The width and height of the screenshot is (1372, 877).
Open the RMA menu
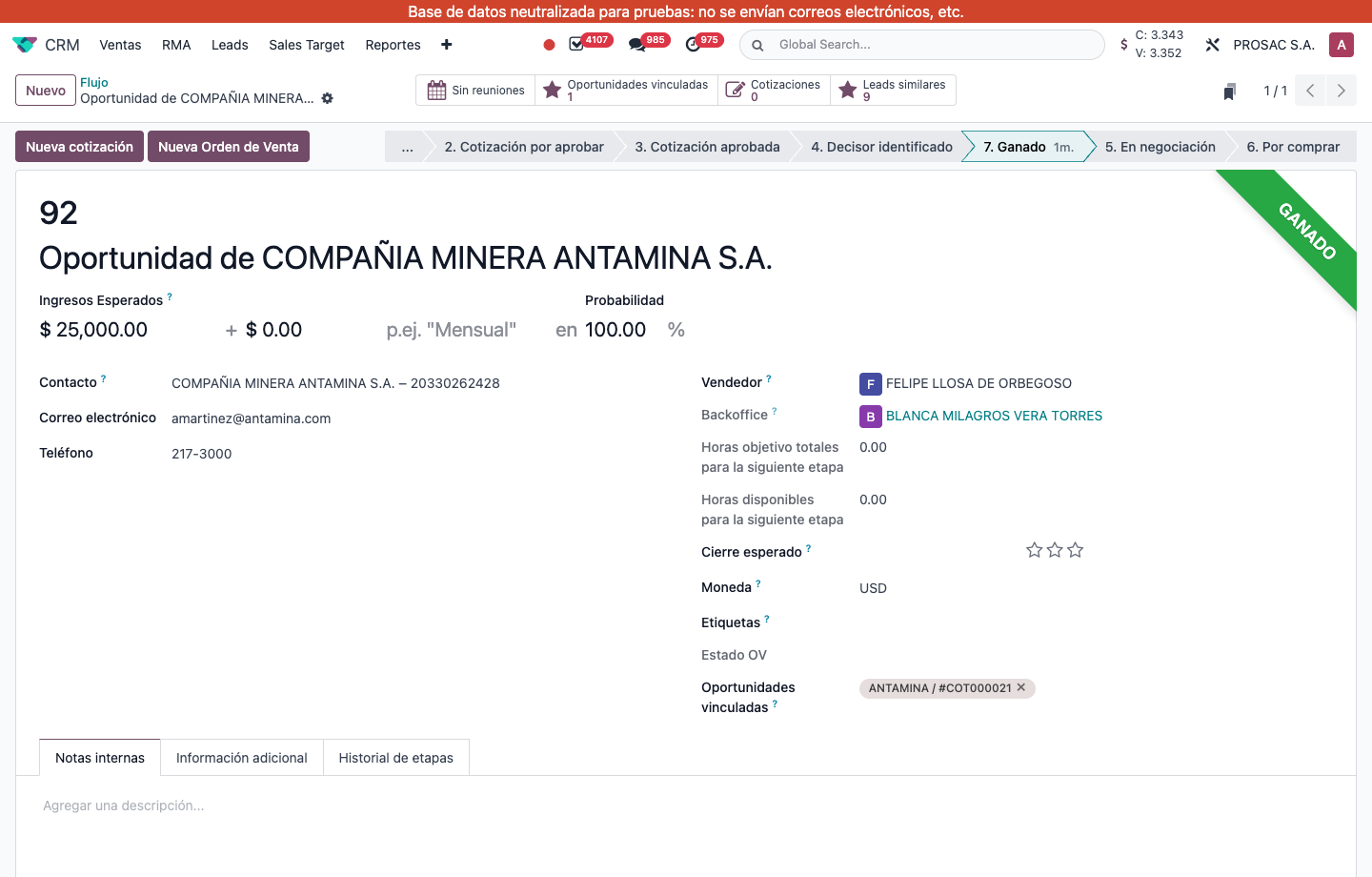pos(176,45)
